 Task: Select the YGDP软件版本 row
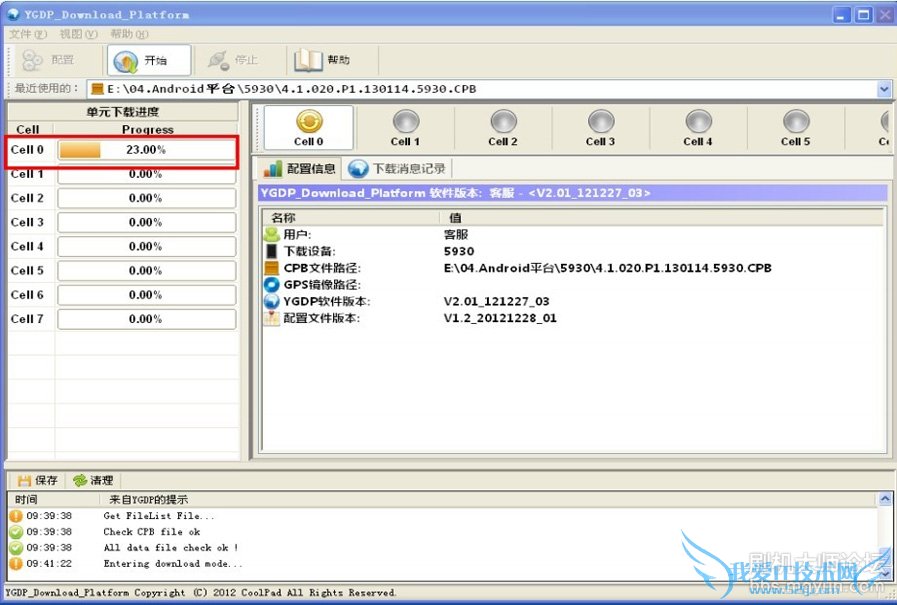[x=573, y=301]
